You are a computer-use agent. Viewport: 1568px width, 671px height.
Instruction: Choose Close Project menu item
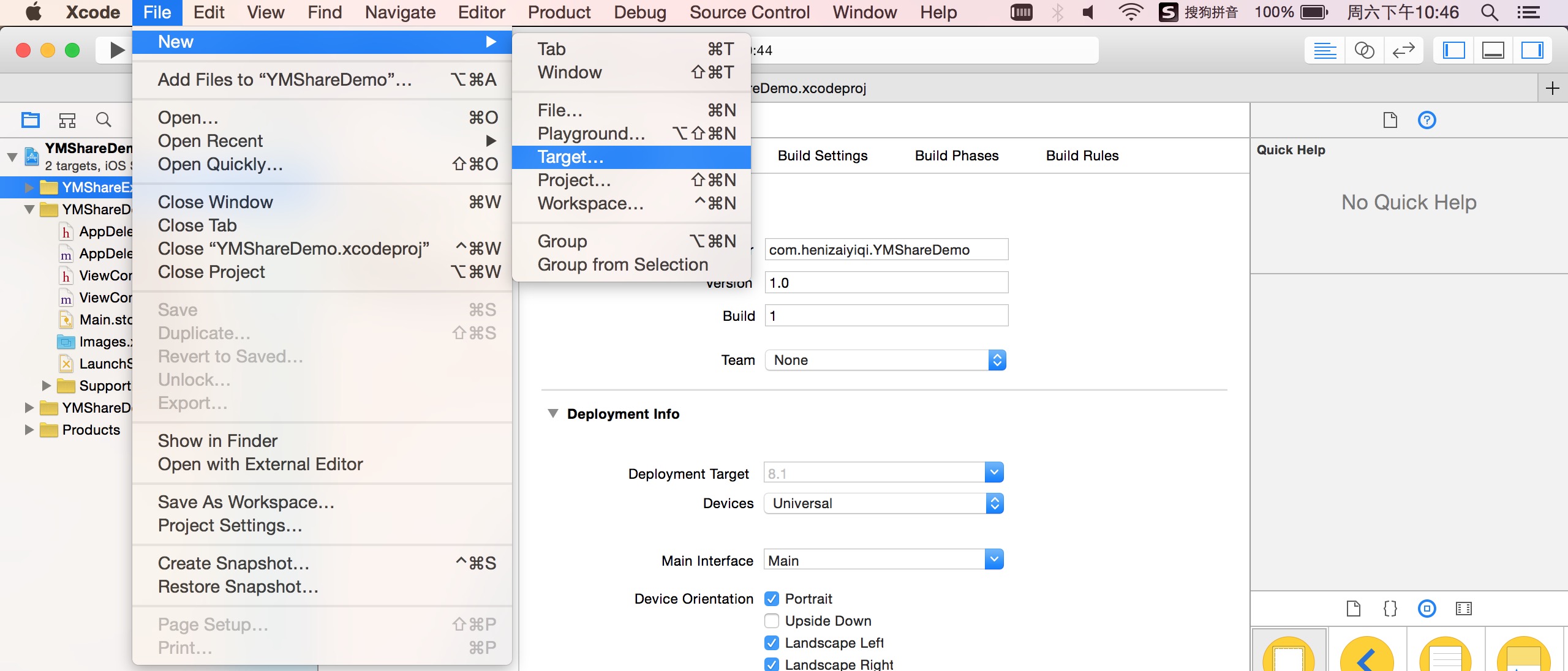pyautogui.click(x=322, y=272)
